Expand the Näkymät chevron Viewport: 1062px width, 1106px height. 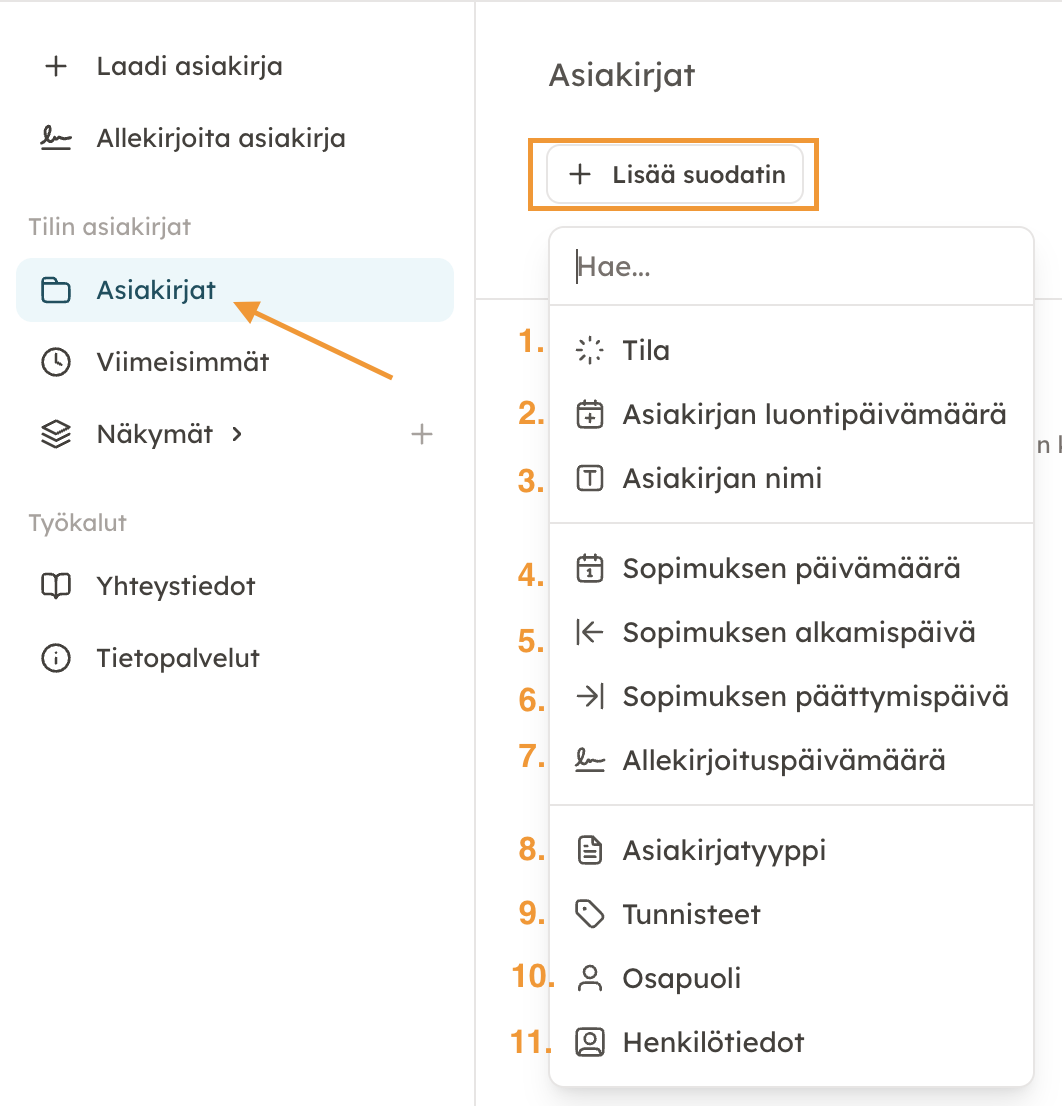coord(237,434)
